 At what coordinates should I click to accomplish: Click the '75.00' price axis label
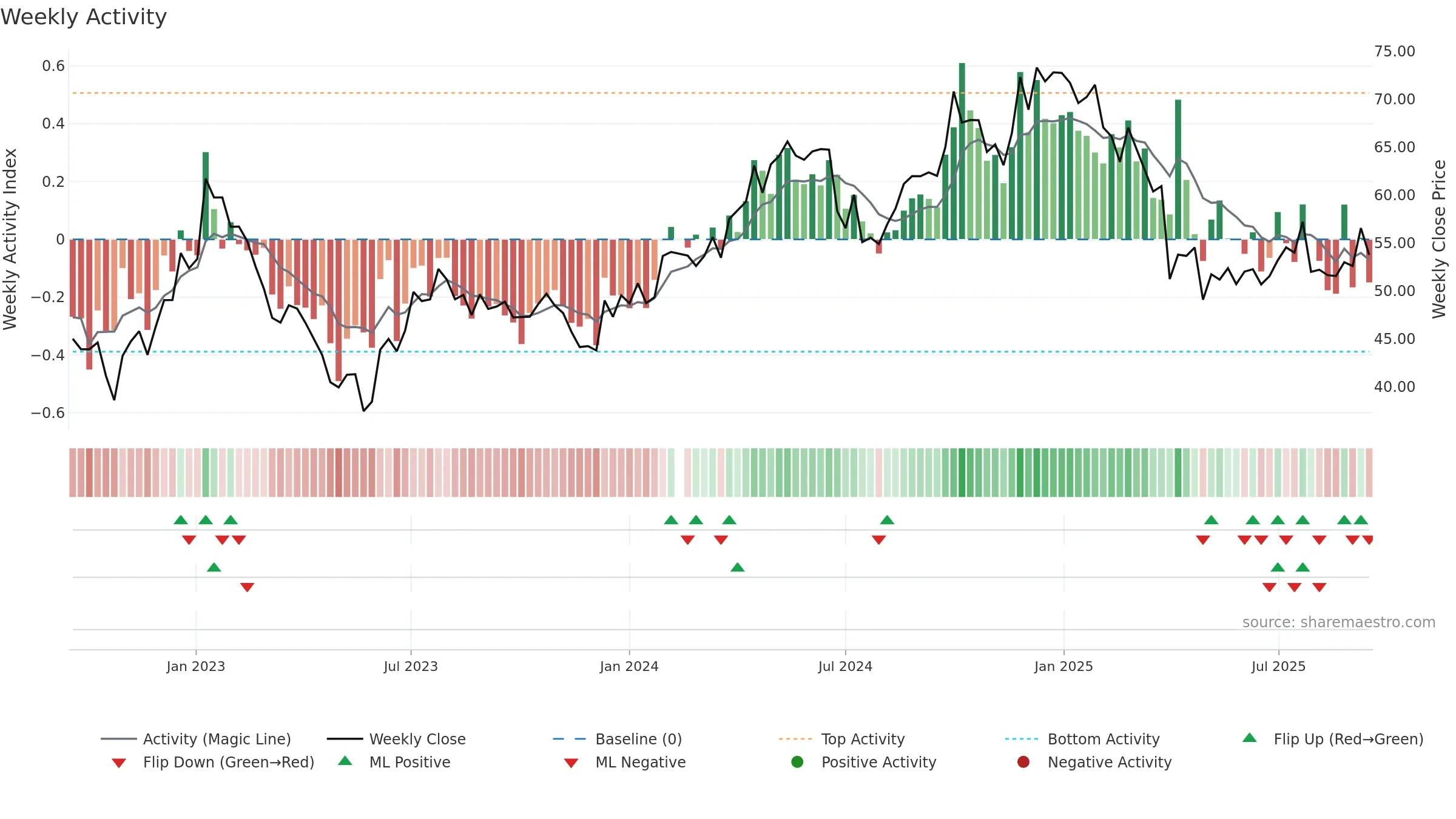[x=1395, y=51]
